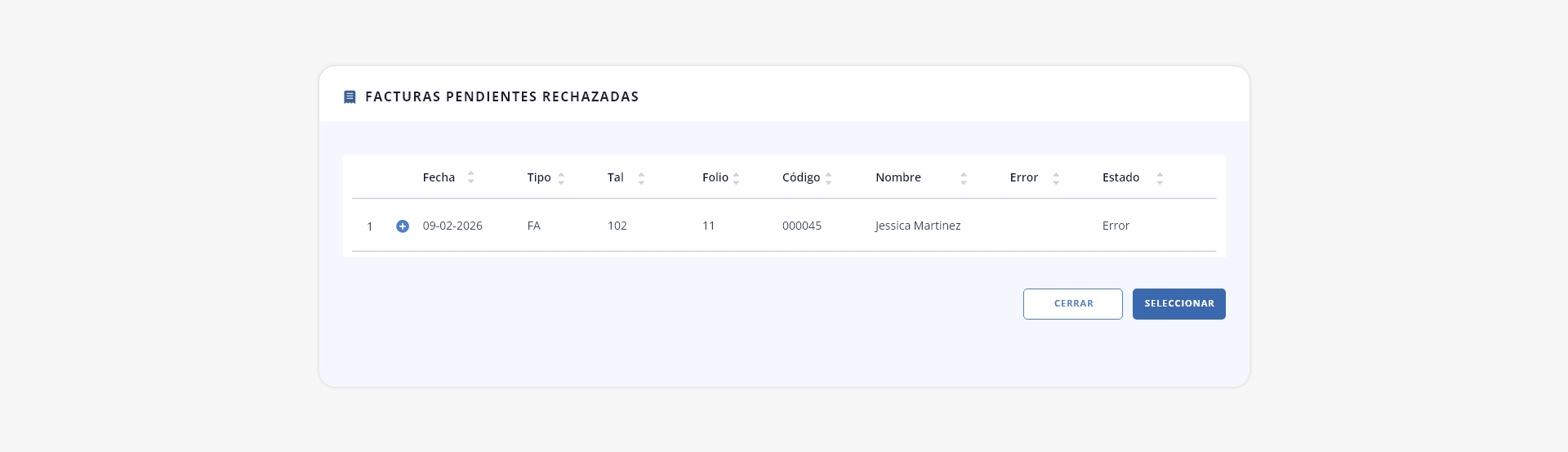Sort table by Código column arrows
Image resolution: width=1568 pixels, height=452 pixels.
[828, 178]
